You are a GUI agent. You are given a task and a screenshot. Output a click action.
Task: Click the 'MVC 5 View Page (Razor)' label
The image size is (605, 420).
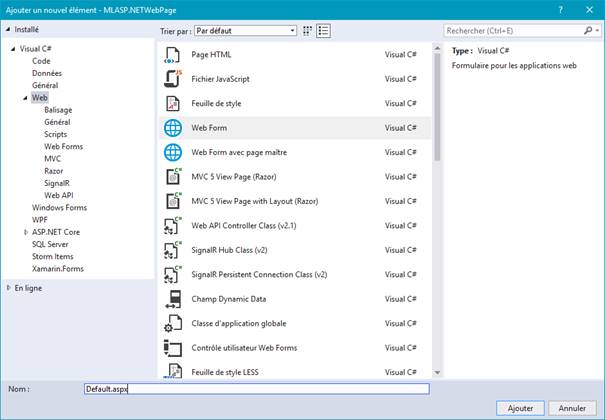point(234,177)
